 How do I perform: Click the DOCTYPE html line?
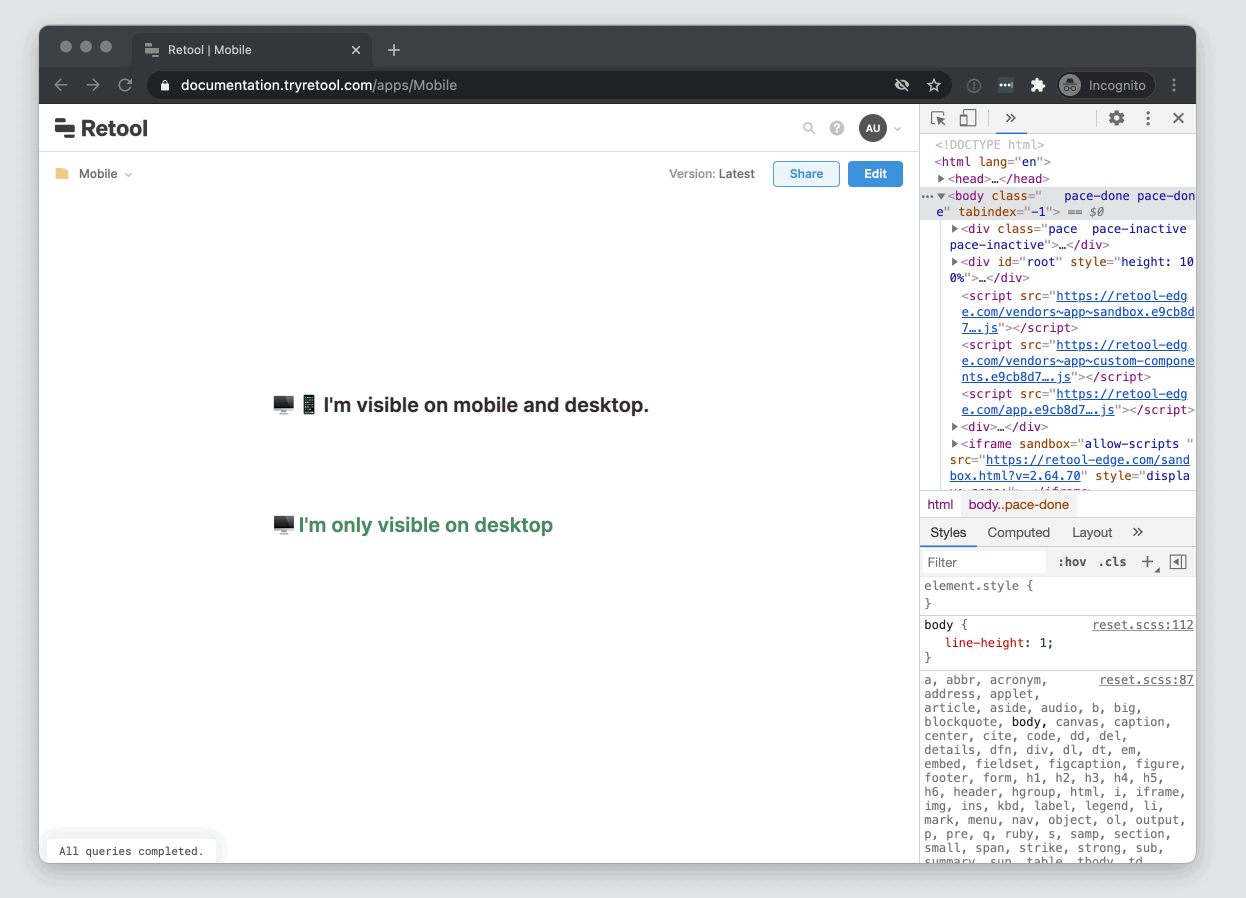(x=989, y=145)
